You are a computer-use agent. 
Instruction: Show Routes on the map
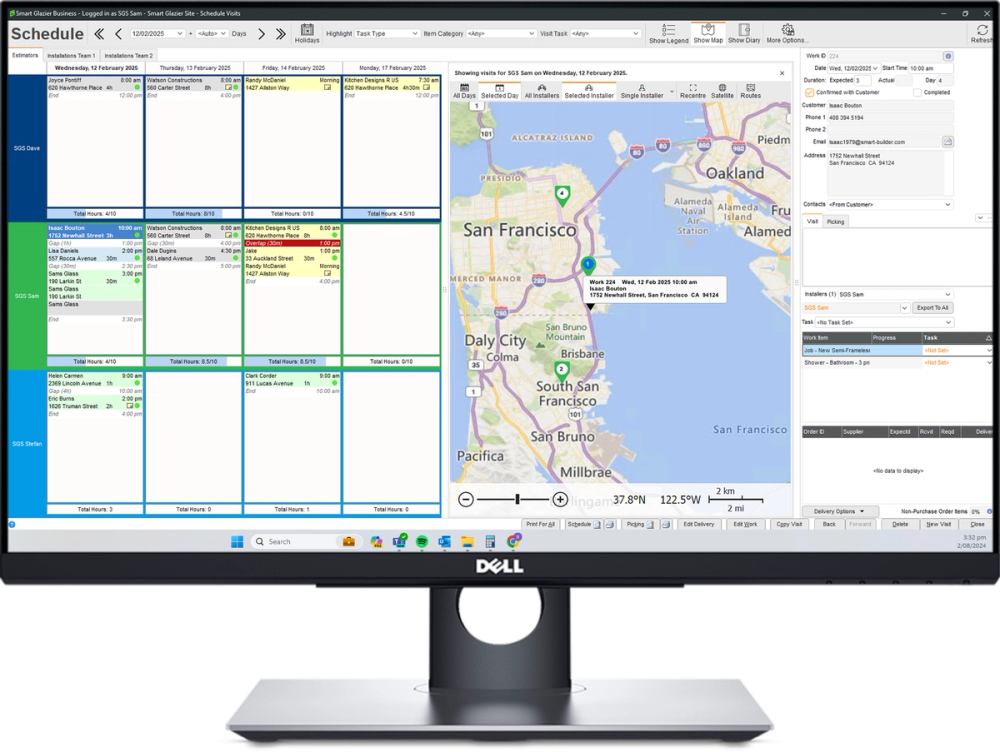(x=751, y=89)
